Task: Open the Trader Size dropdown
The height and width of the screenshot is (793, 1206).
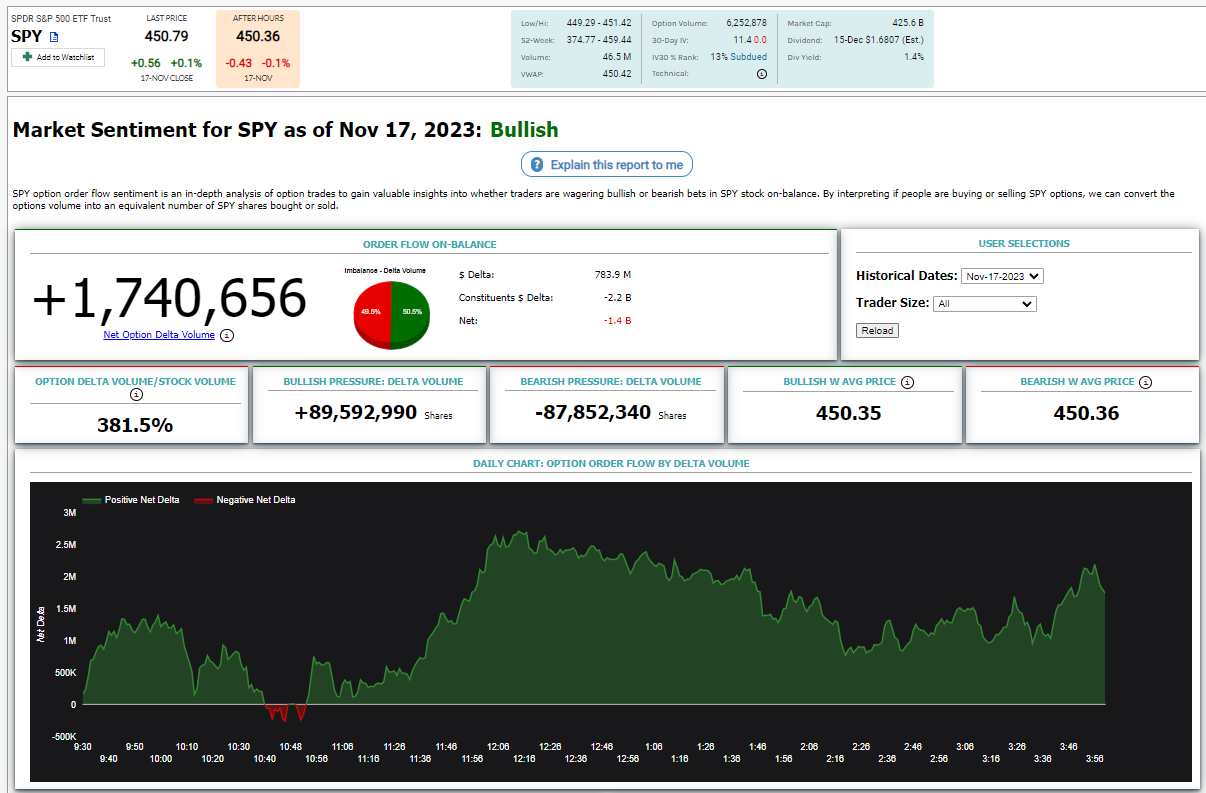Action: (984, 303)
